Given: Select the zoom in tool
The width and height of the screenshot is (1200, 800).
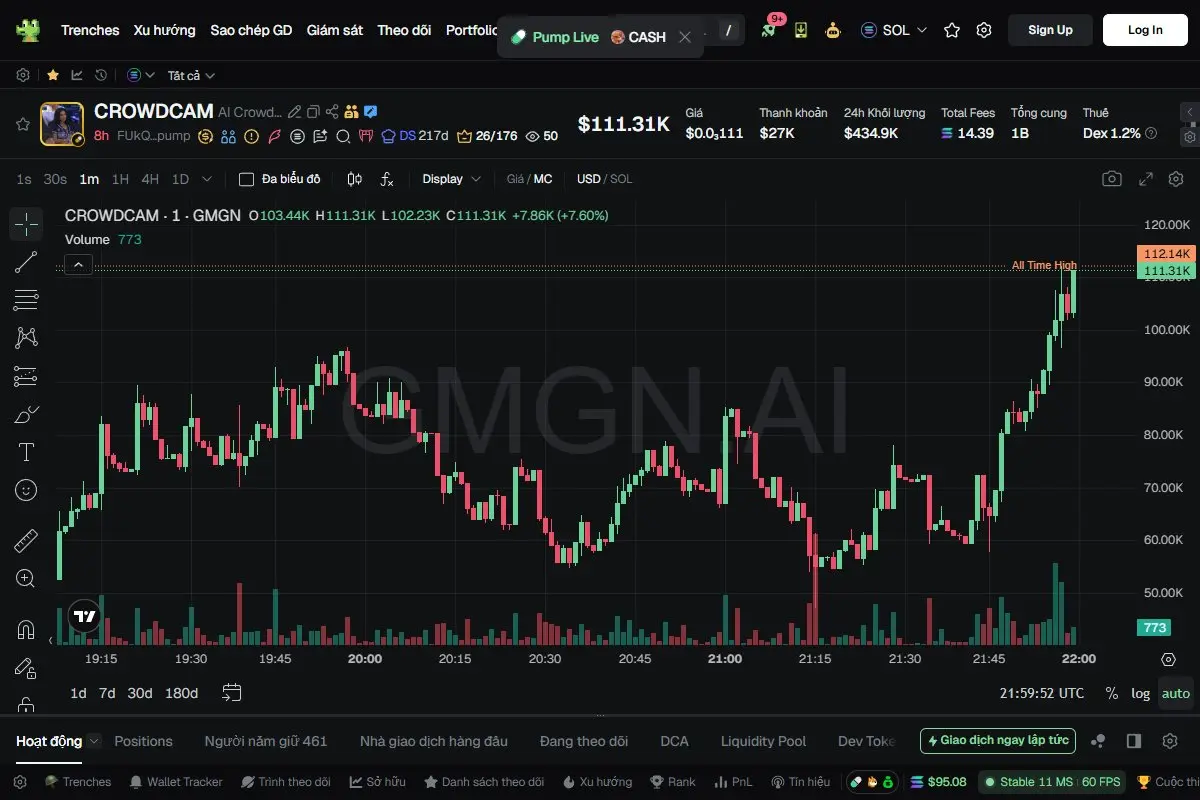Looking at the screenshot, I should pos(26,578).
